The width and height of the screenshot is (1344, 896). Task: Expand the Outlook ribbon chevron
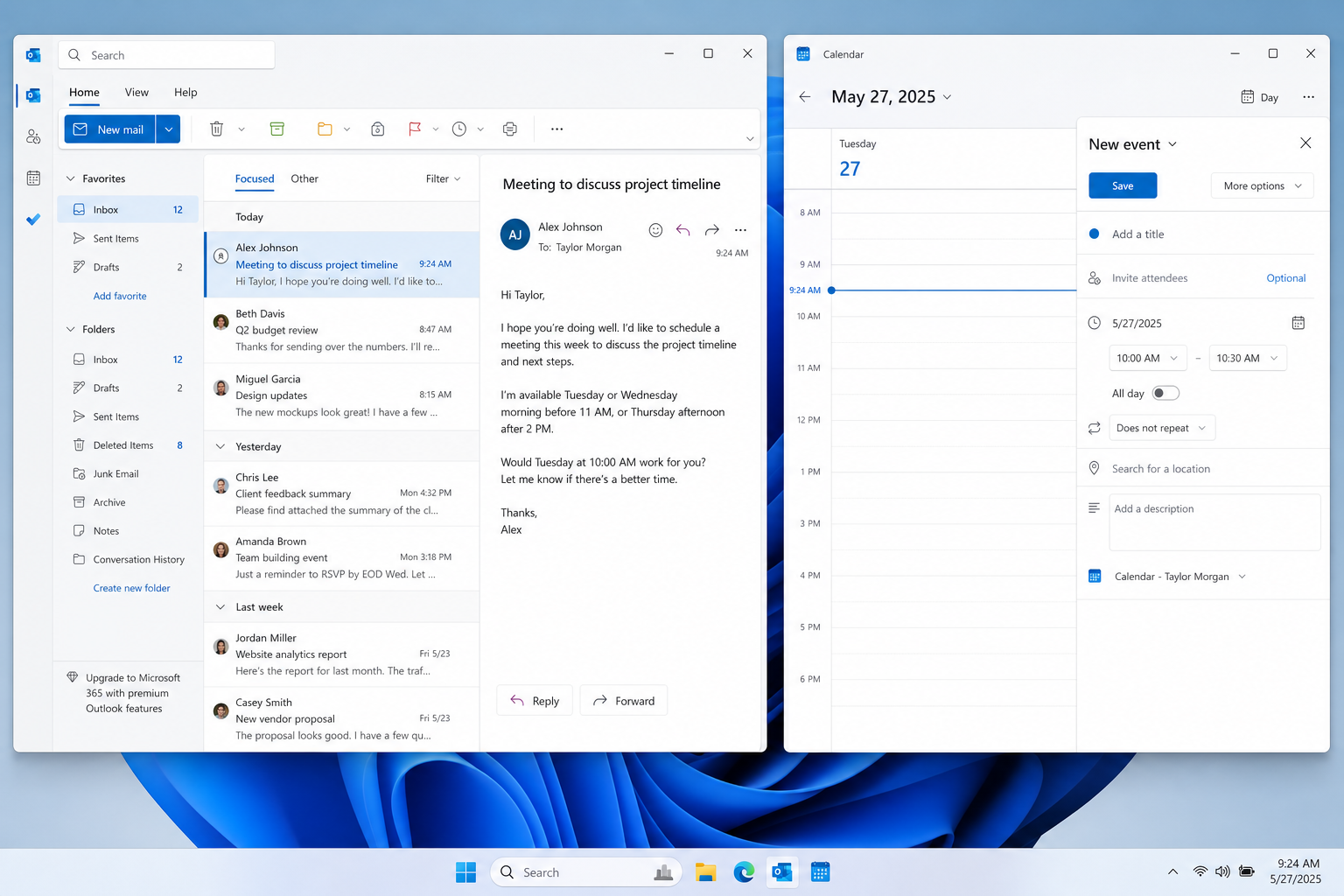750,138
